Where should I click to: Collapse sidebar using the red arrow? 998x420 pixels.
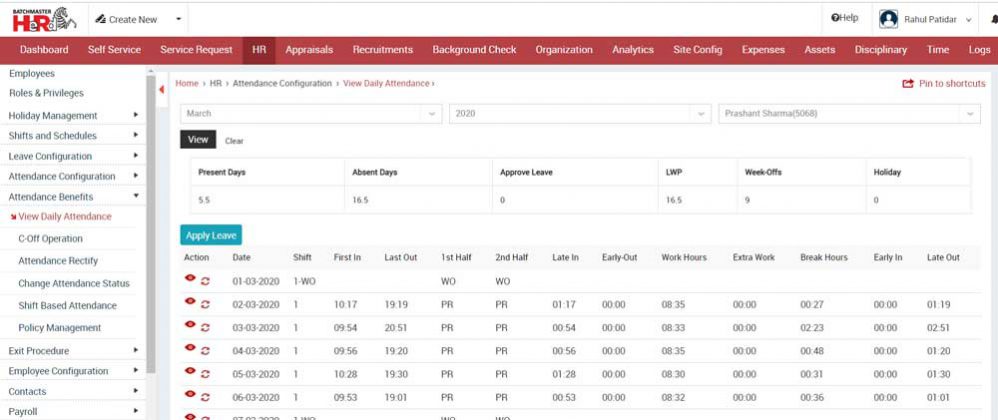162,90
